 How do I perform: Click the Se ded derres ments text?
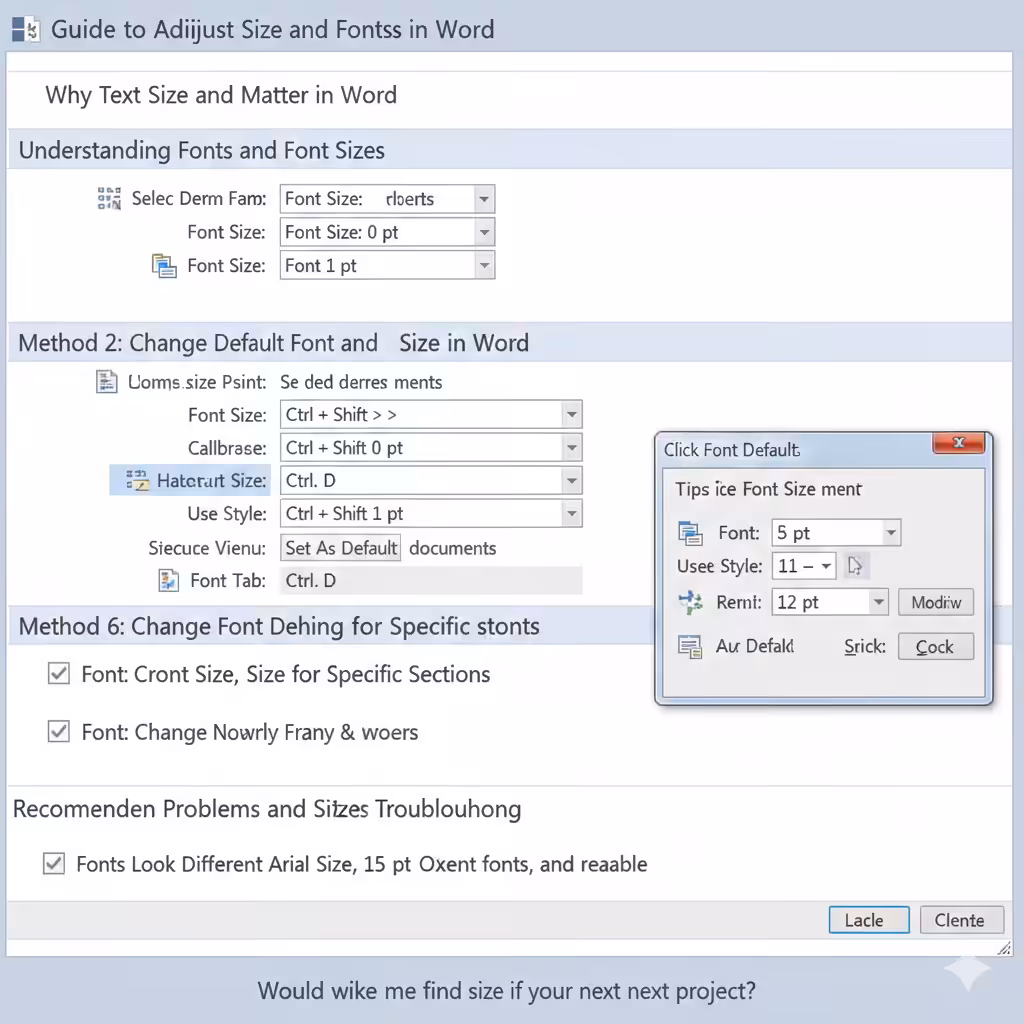(361, 381)
